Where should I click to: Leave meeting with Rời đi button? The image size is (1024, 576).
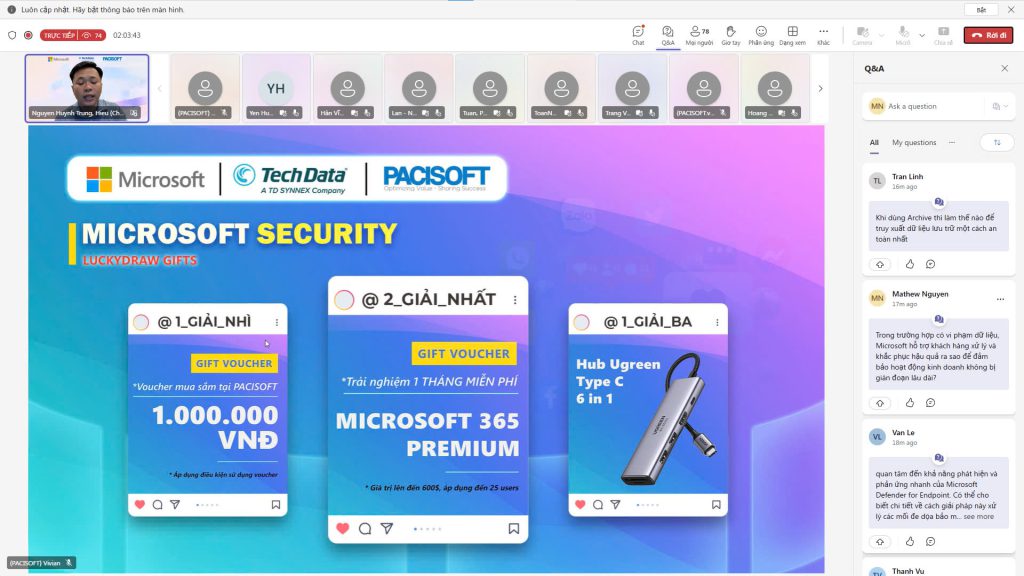(x=988, y=35)
